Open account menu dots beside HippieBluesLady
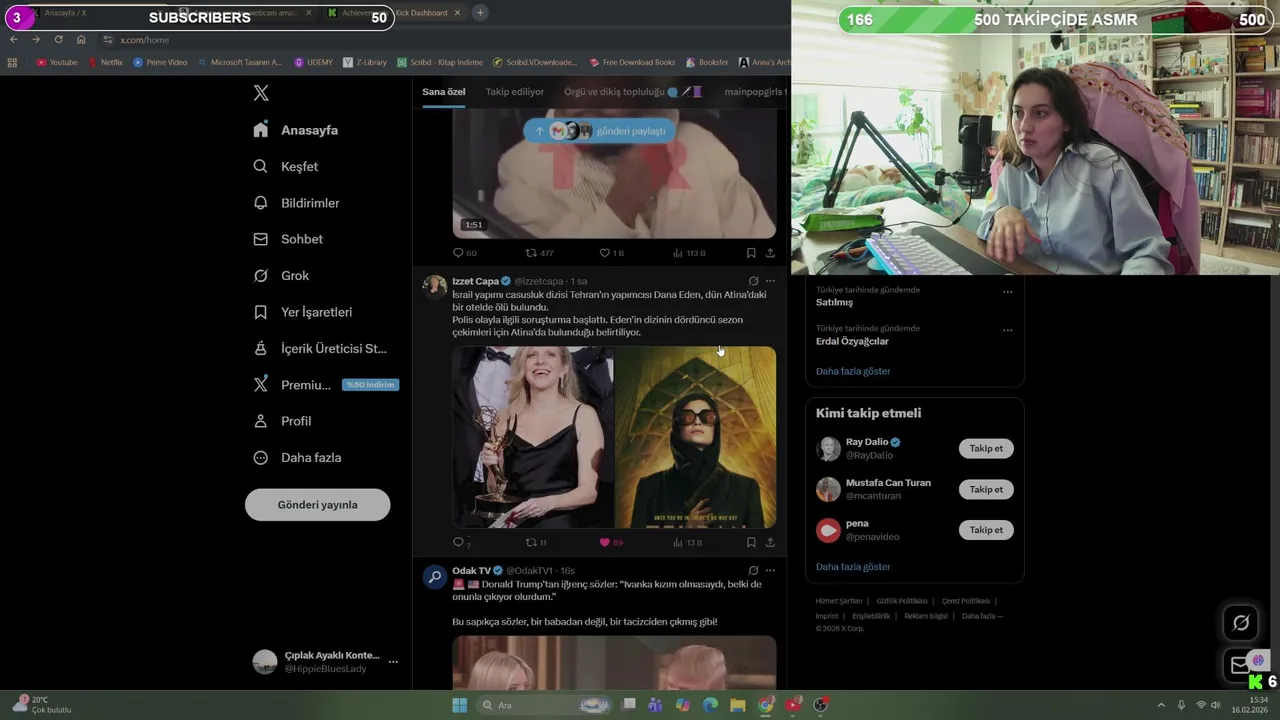Image resolution: width=1280 pixels, height=720 pixels. [393, 662]
